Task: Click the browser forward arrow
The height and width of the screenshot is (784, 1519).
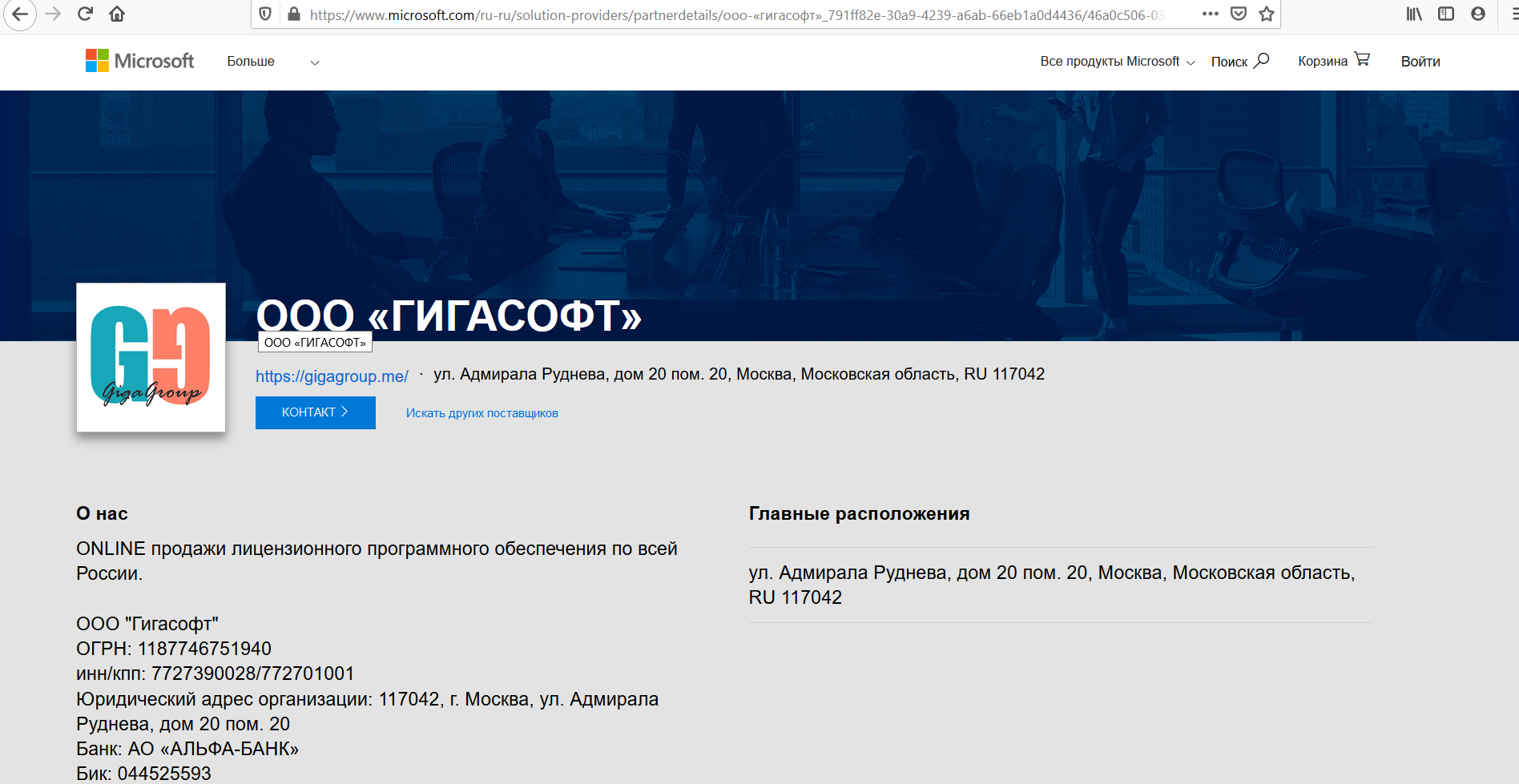Action: click(53, 14)
